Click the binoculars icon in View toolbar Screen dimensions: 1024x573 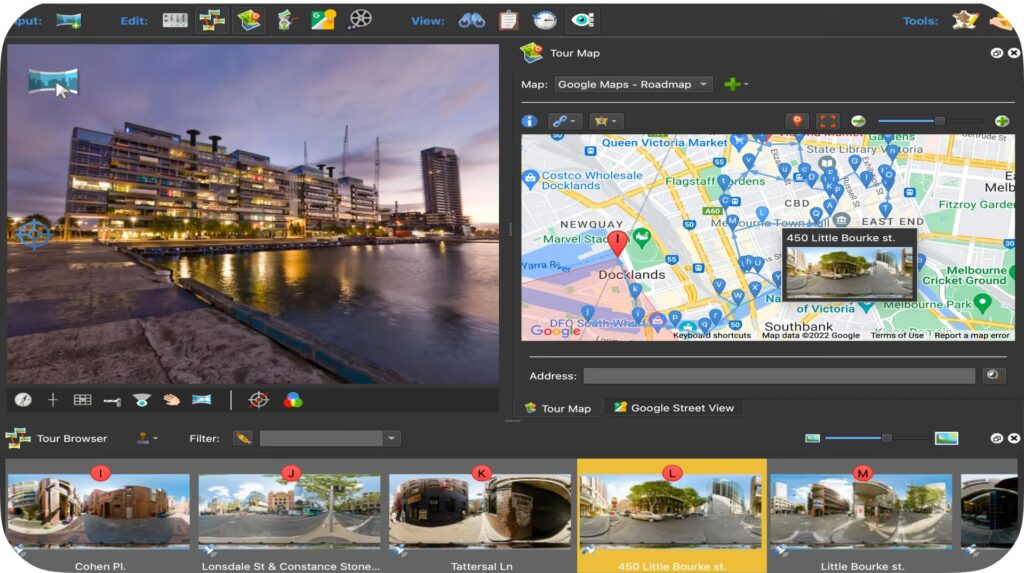[472, 20]
